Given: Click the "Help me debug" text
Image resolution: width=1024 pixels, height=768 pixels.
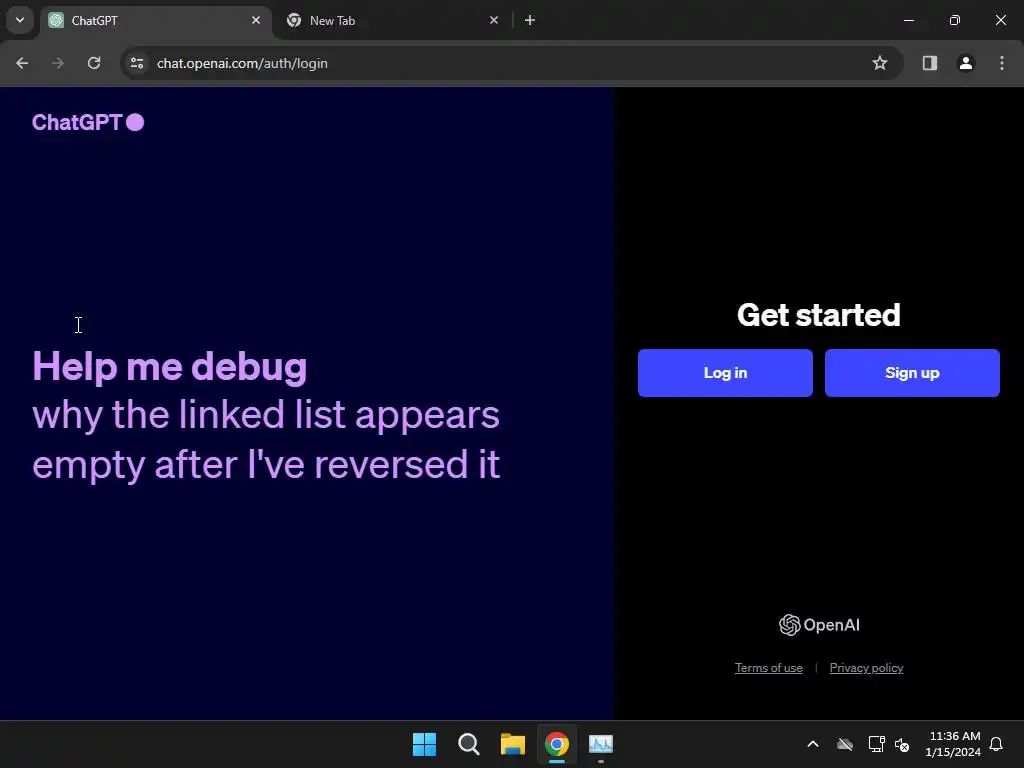Looking at the screenshot, I should coord(170,366).
